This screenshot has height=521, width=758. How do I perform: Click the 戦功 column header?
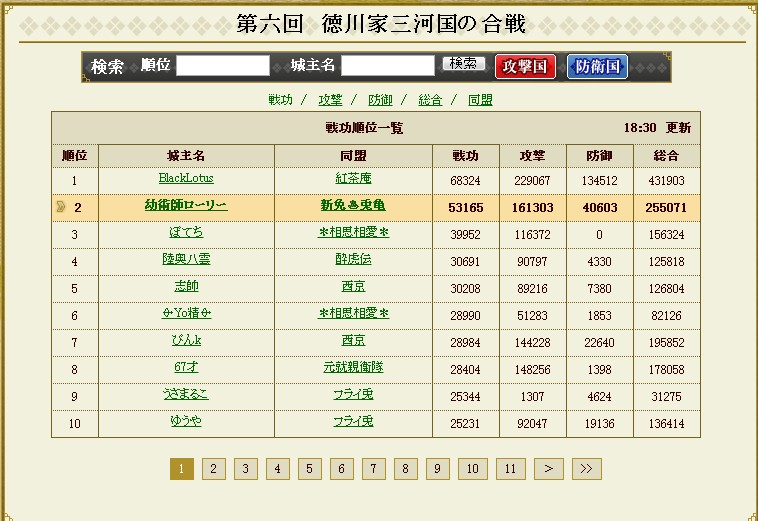pos(466,156)
